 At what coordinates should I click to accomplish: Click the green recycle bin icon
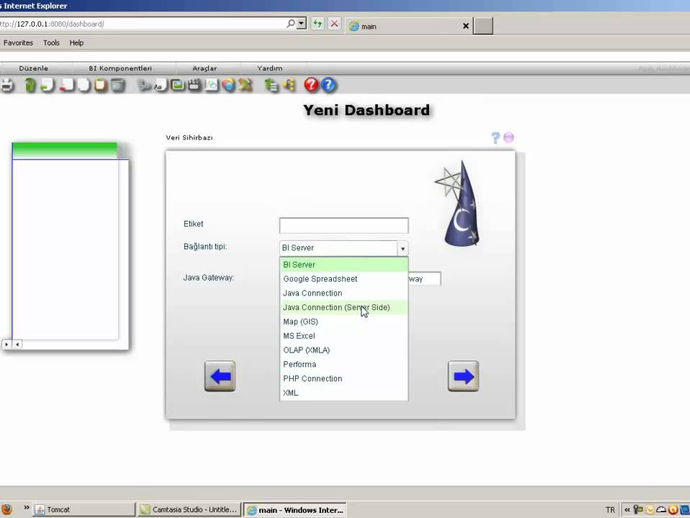pyautogui.click(x=30, y=85)
